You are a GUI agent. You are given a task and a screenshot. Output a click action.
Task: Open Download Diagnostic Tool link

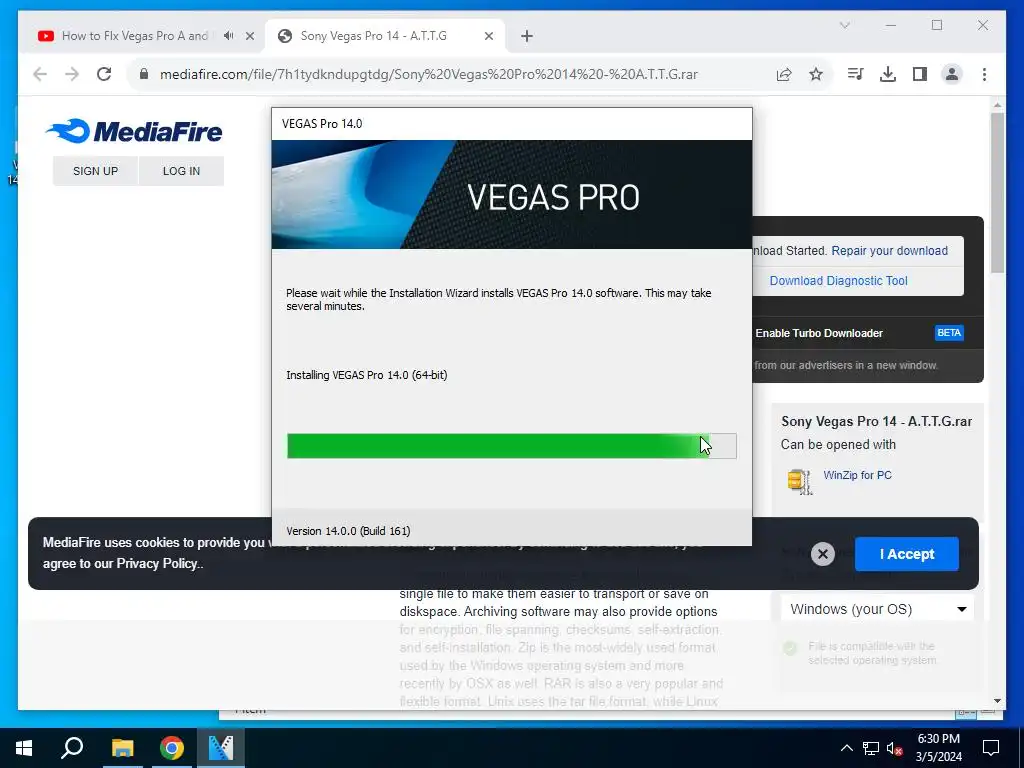point(839,281)
